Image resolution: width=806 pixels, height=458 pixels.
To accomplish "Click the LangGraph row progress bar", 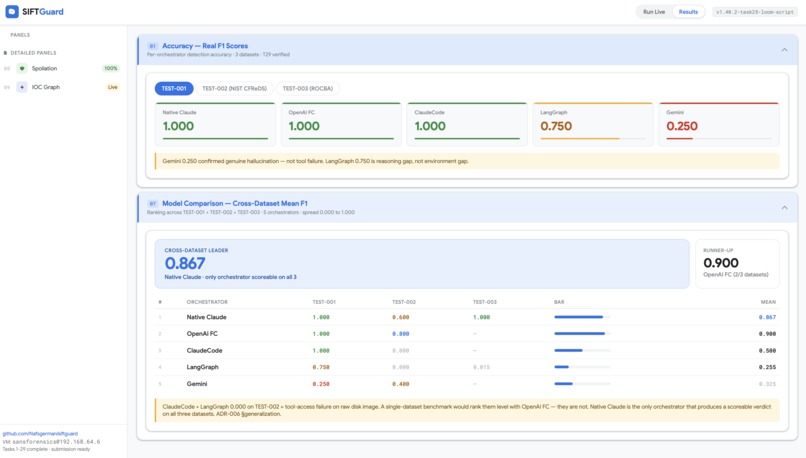I will (x=582, y=367).
